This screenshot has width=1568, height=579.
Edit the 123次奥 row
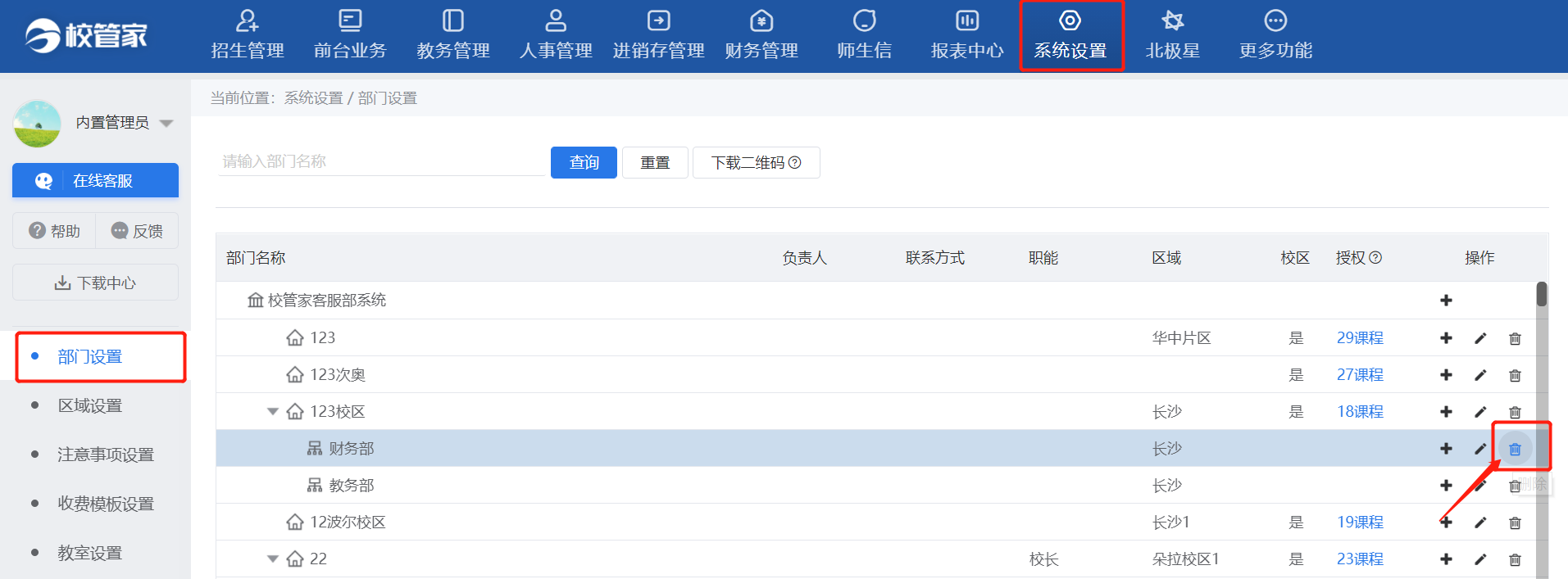tap(1480, 375)
